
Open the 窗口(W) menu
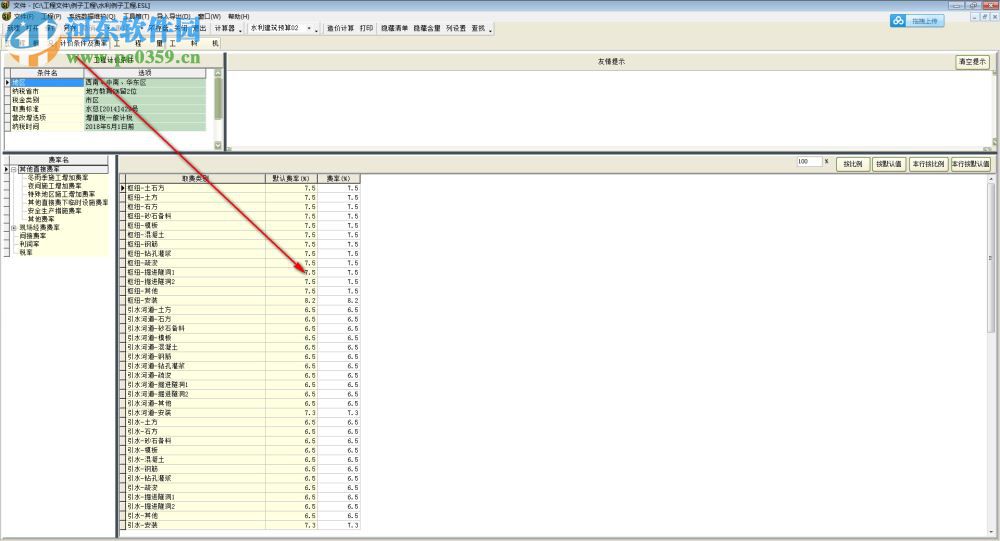click(x=209, y=17)
